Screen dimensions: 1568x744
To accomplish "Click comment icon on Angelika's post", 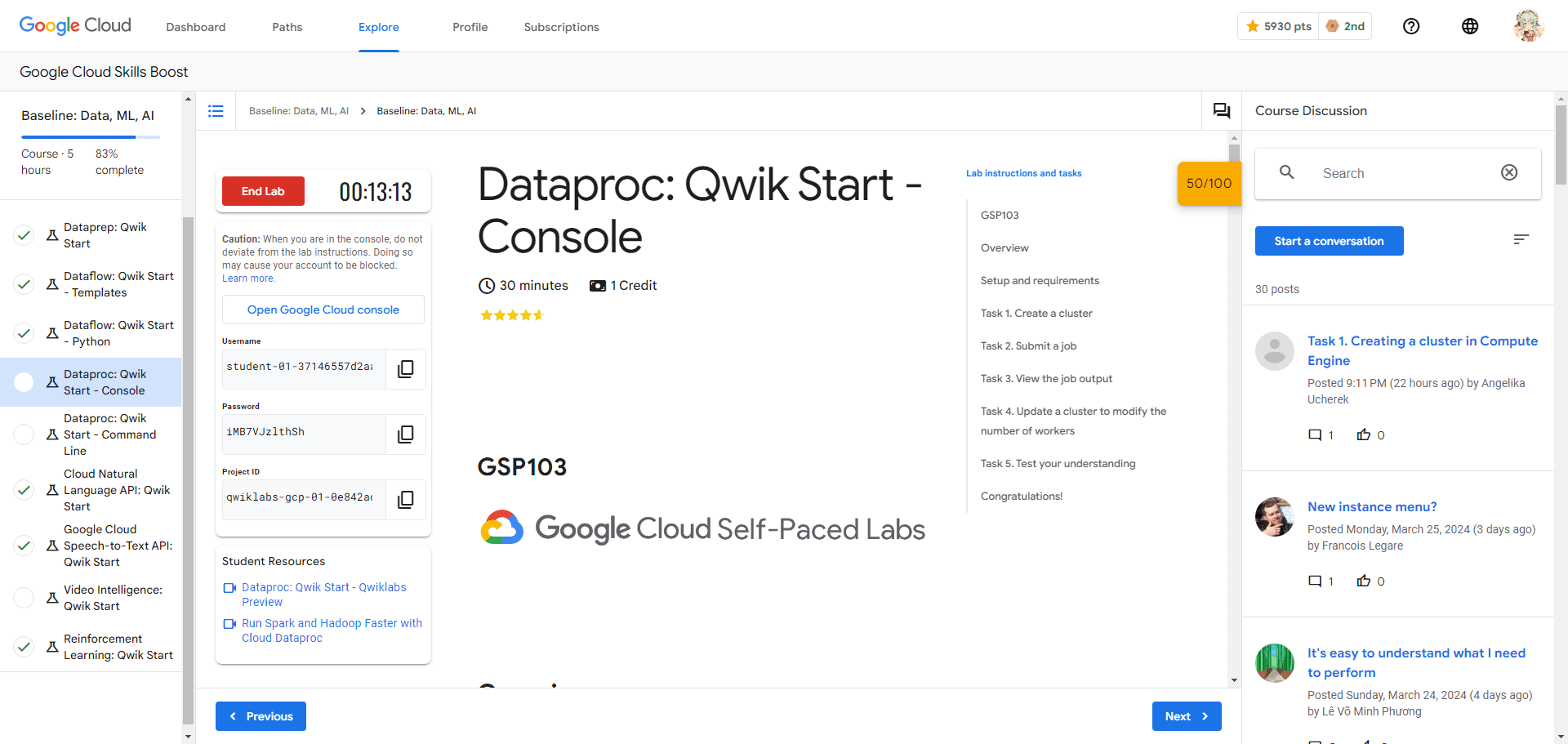I will pyautogui.click(x=1315, y=435).
